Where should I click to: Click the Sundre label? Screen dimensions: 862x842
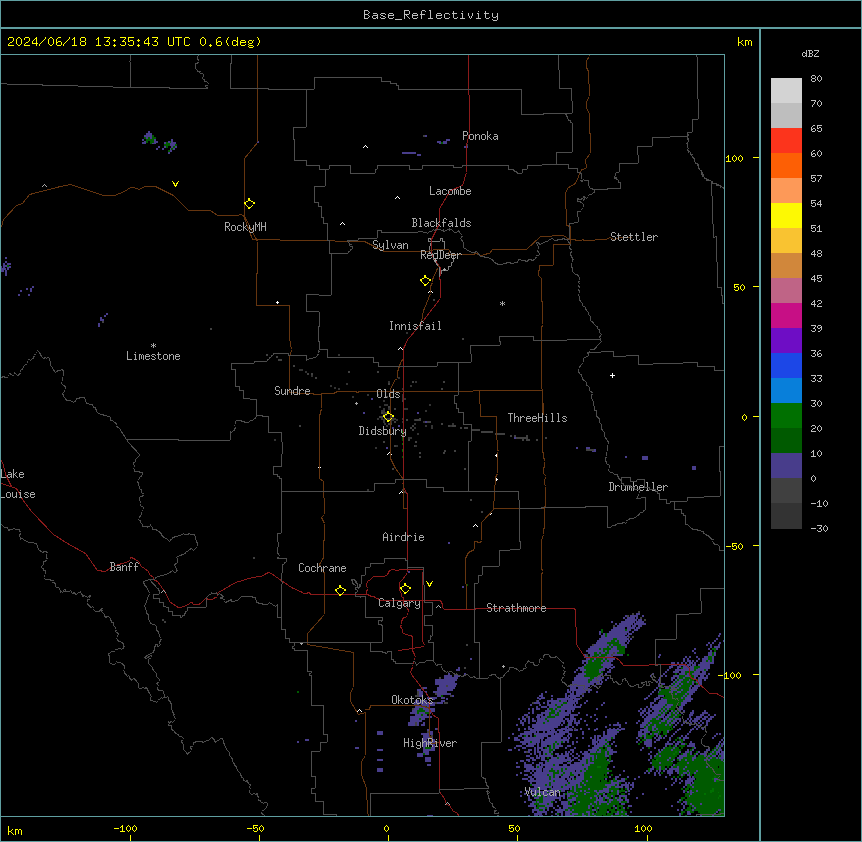click(292, 391)
